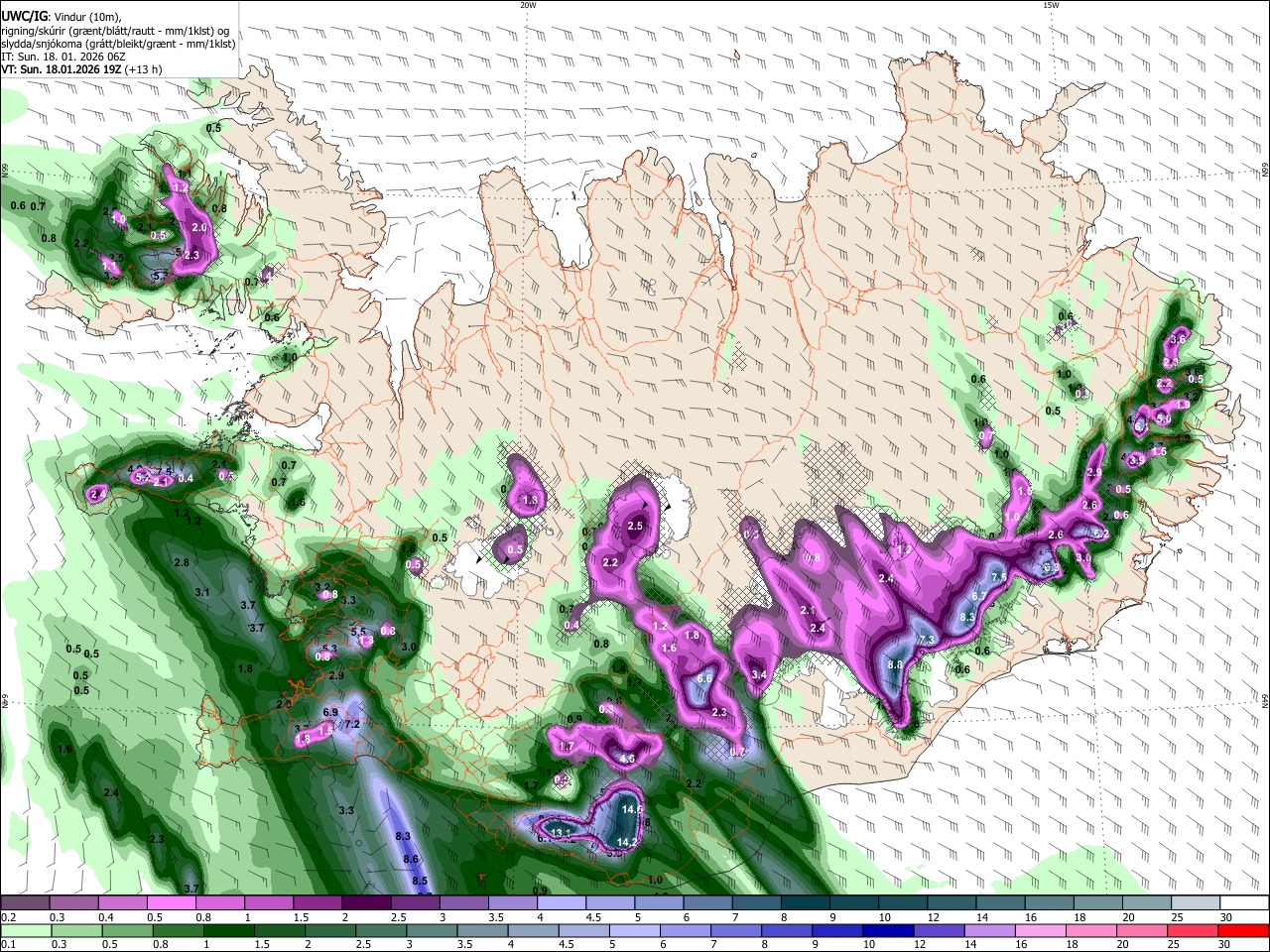Click the lavender 4 swatch in top legend row
Viewport: 1270px width, 952px height.
point(562,903)
